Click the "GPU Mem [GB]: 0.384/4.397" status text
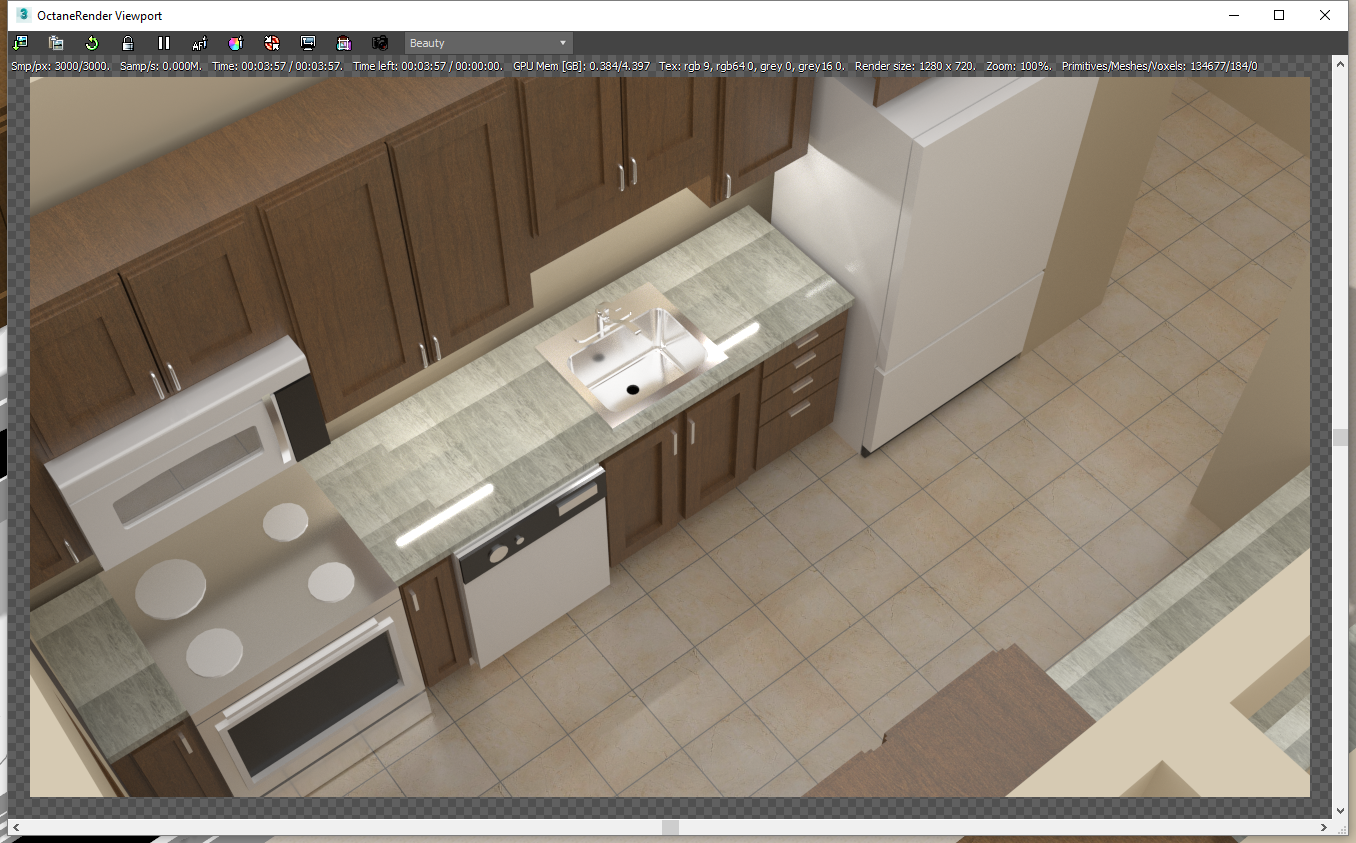 click(x=581, y=66)
